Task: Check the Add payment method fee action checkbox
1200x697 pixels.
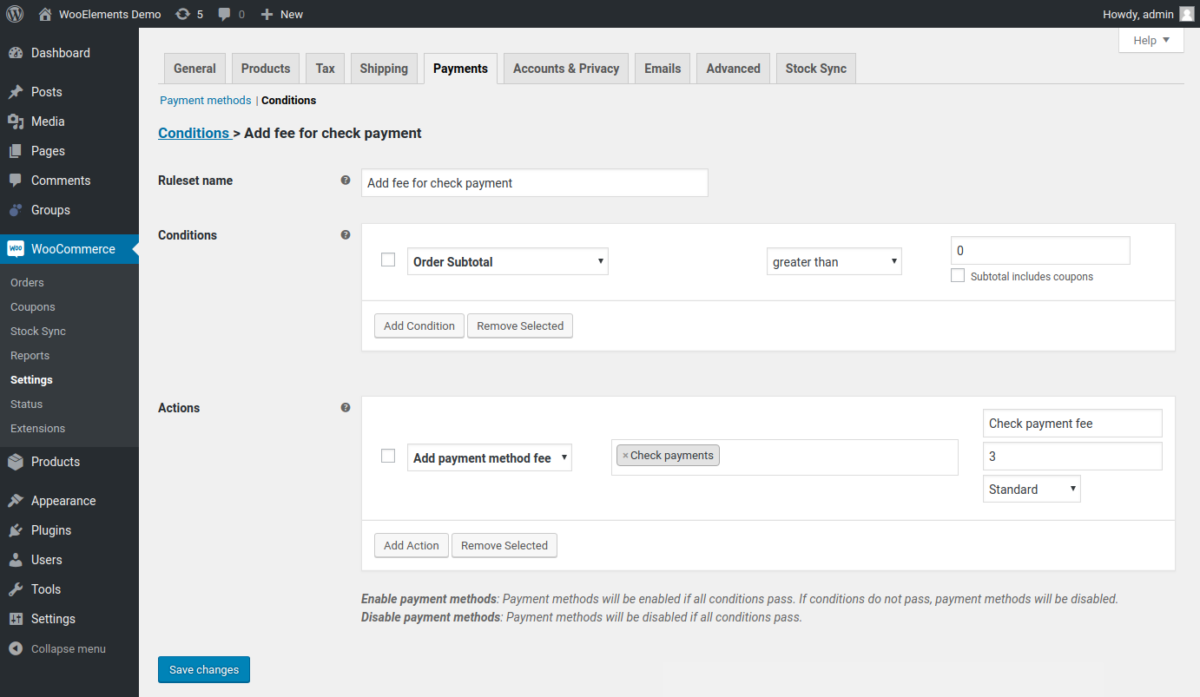Action: 388,455
